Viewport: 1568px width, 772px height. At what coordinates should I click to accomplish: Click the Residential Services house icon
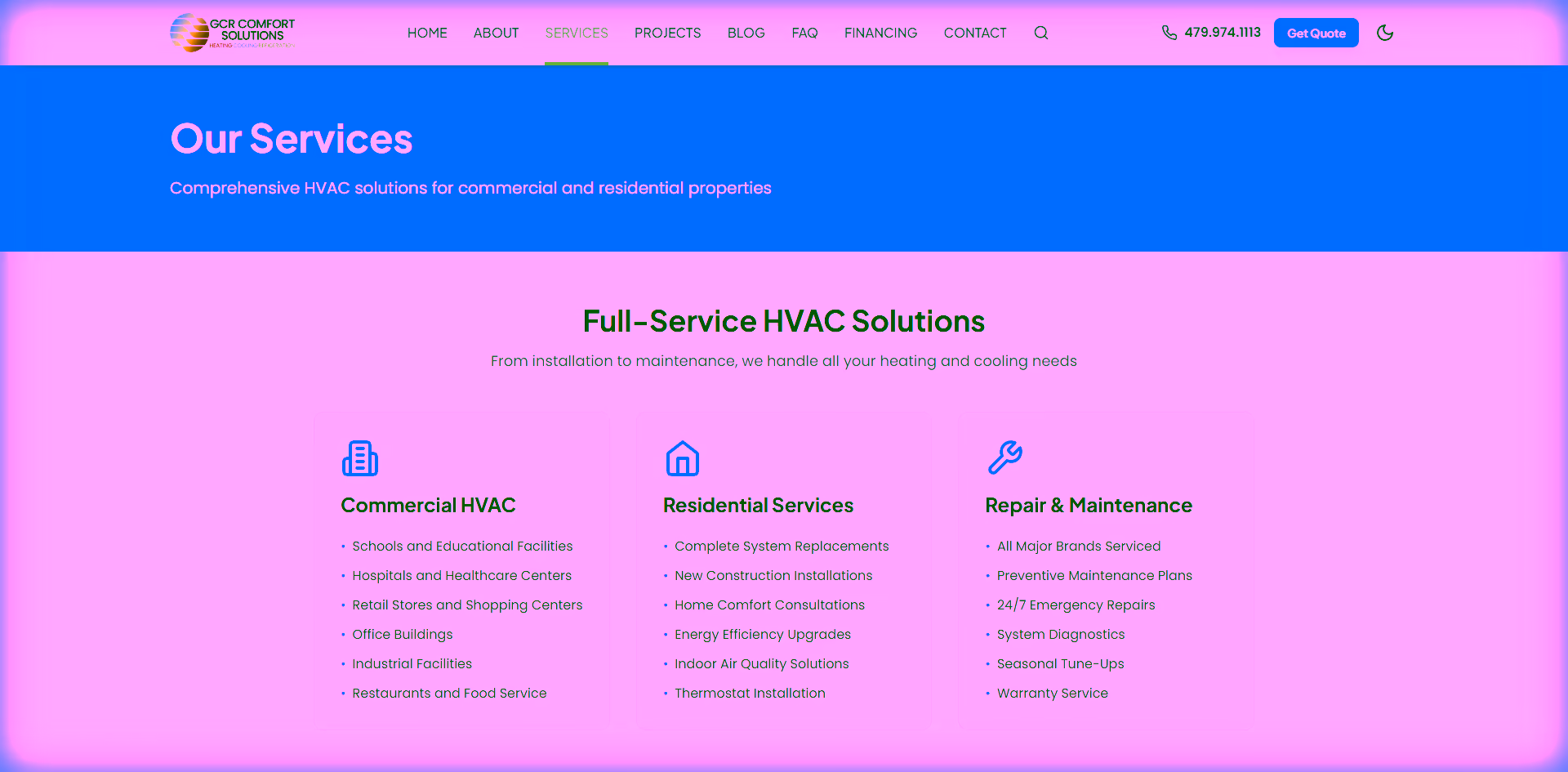click(x=683, y=458)
